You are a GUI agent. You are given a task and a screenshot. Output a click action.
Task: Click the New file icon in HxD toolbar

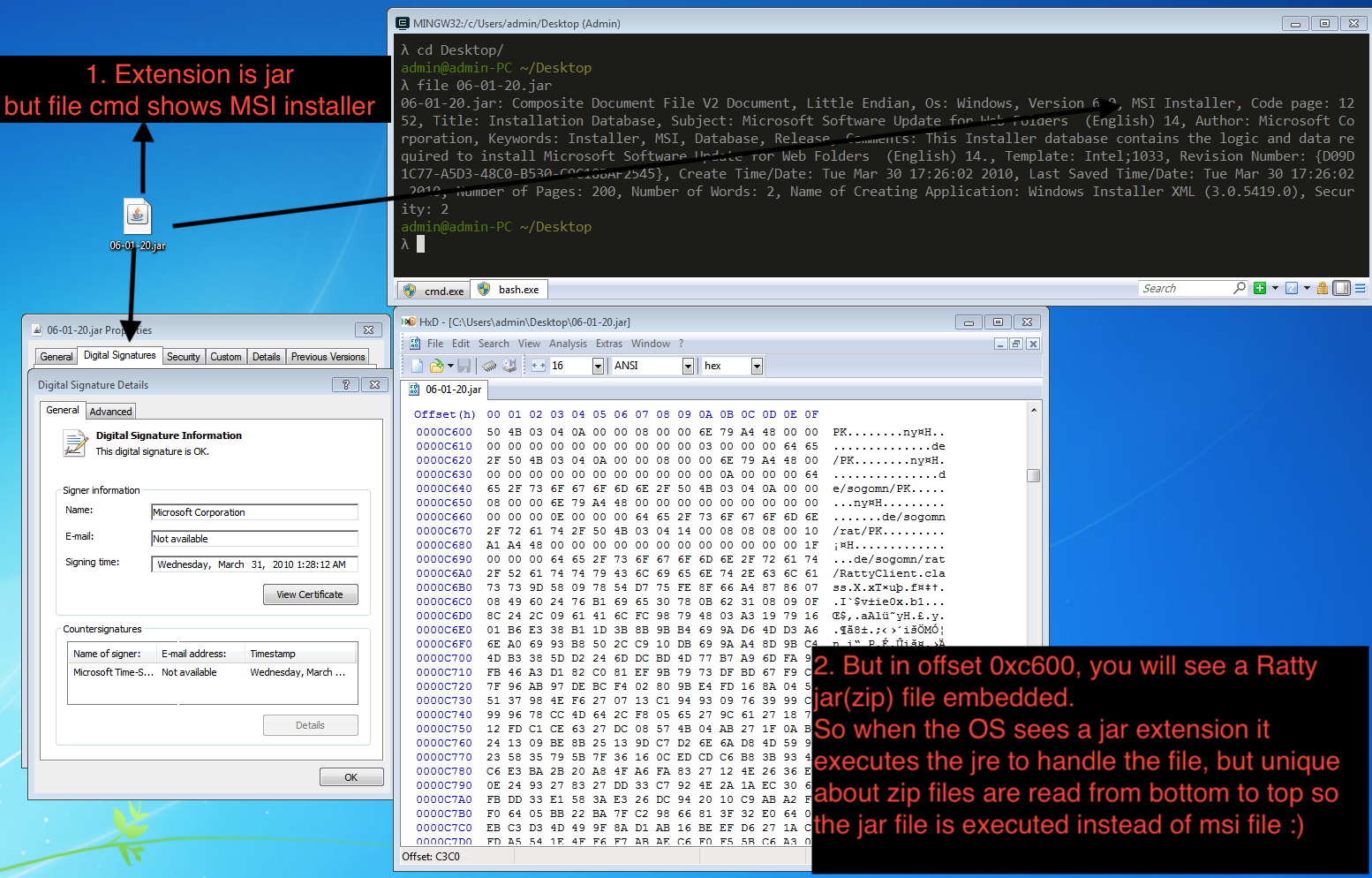coord(418,366)
